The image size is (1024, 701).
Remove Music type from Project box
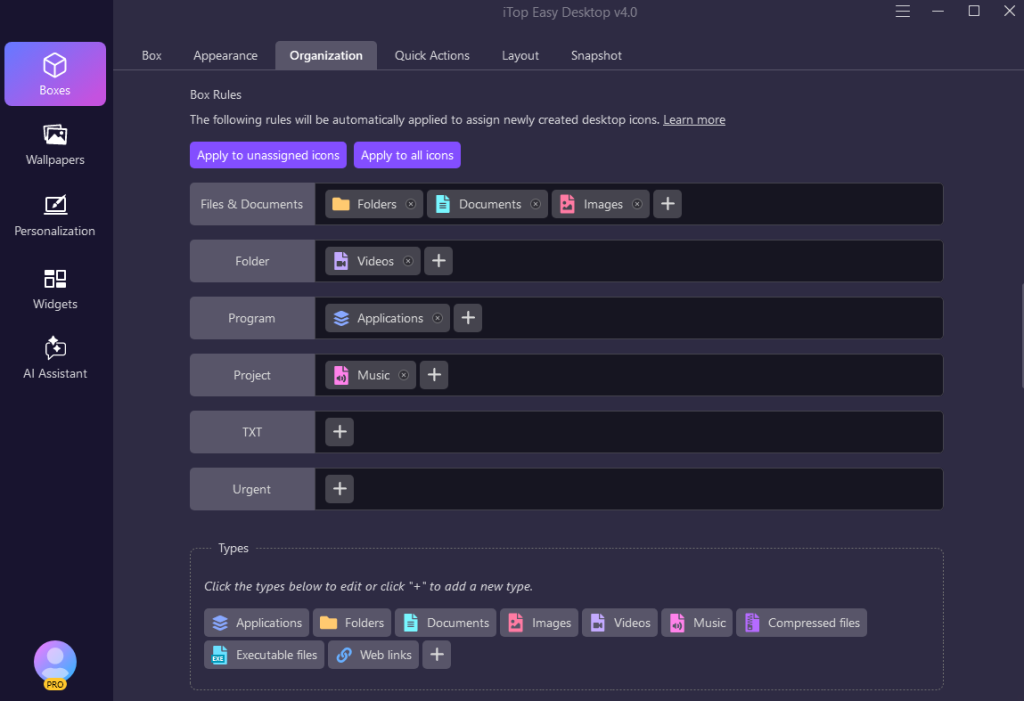coord(404,375)
